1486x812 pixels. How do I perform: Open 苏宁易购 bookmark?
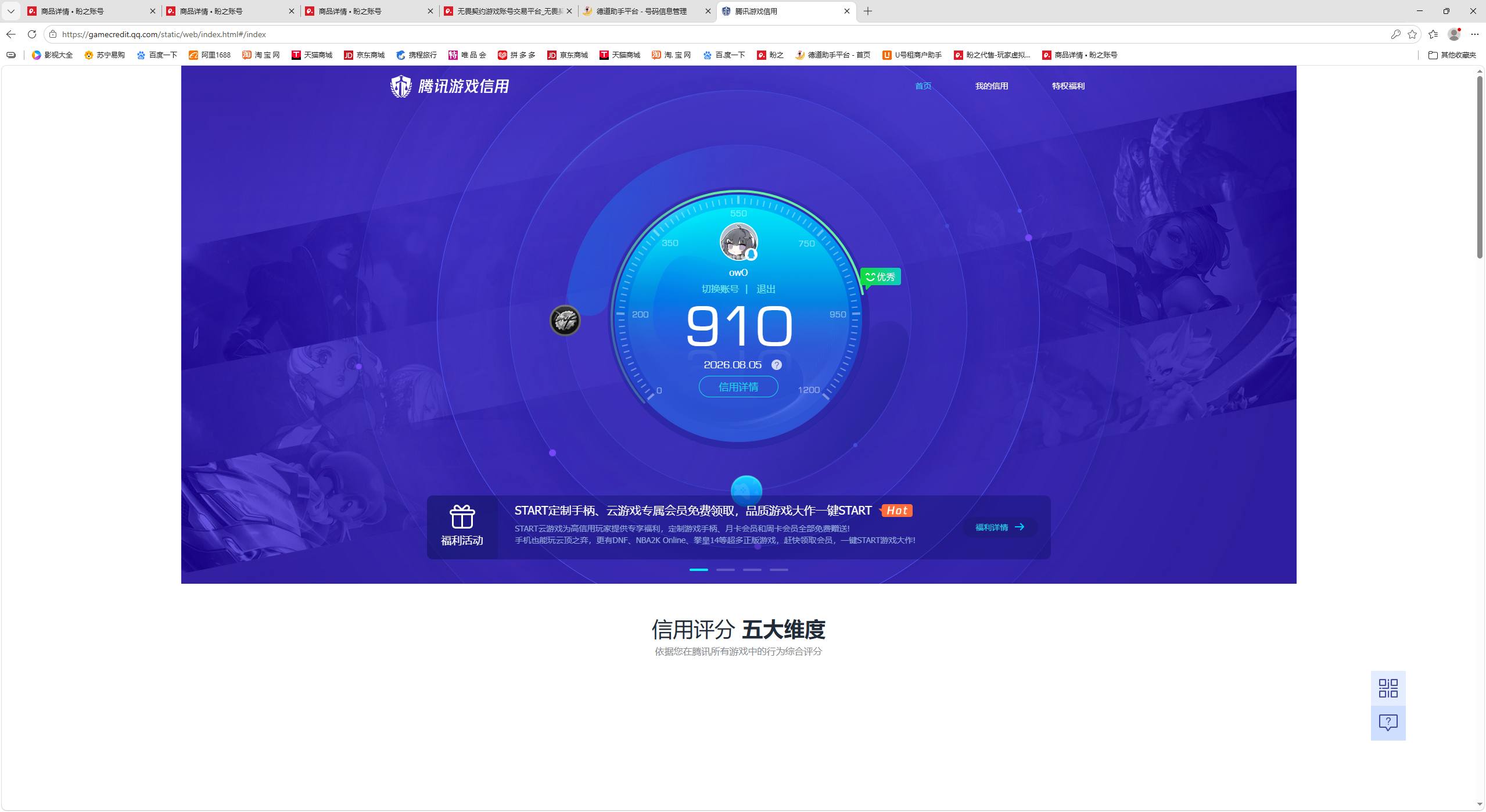105,55
